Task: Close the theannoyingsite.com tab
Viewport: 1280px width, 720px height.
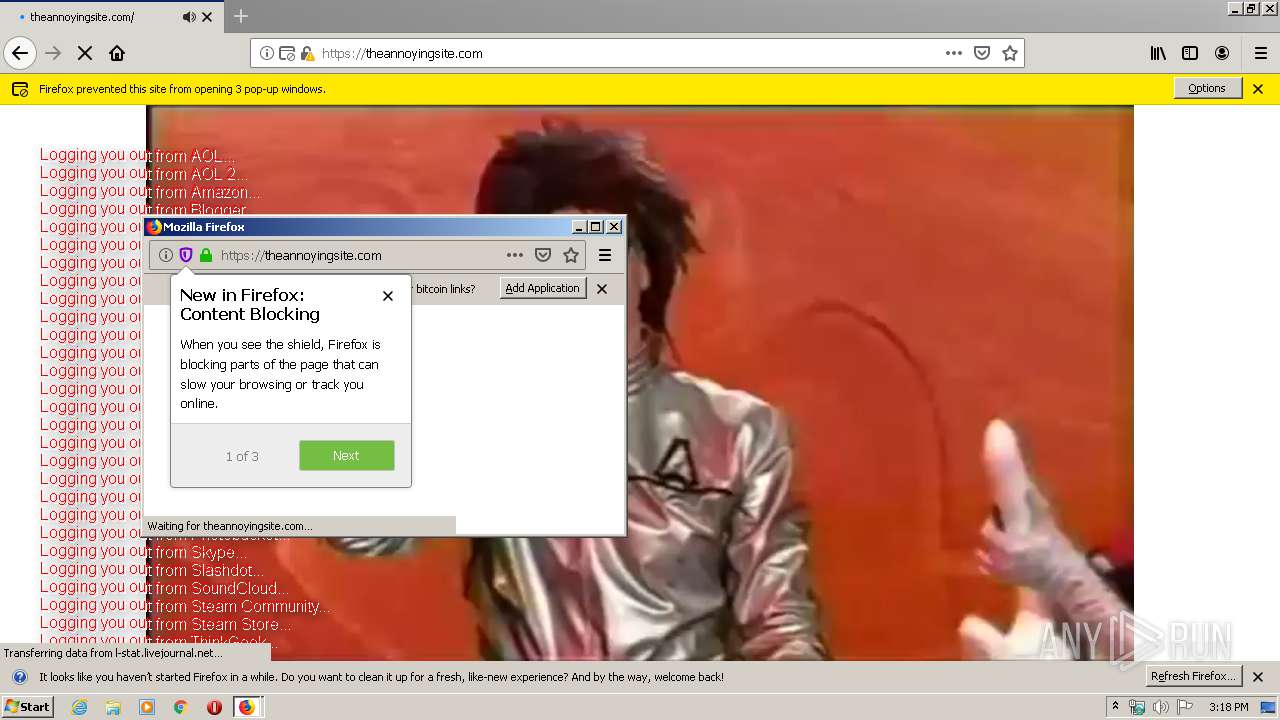Action: click(x=207, y=17)
